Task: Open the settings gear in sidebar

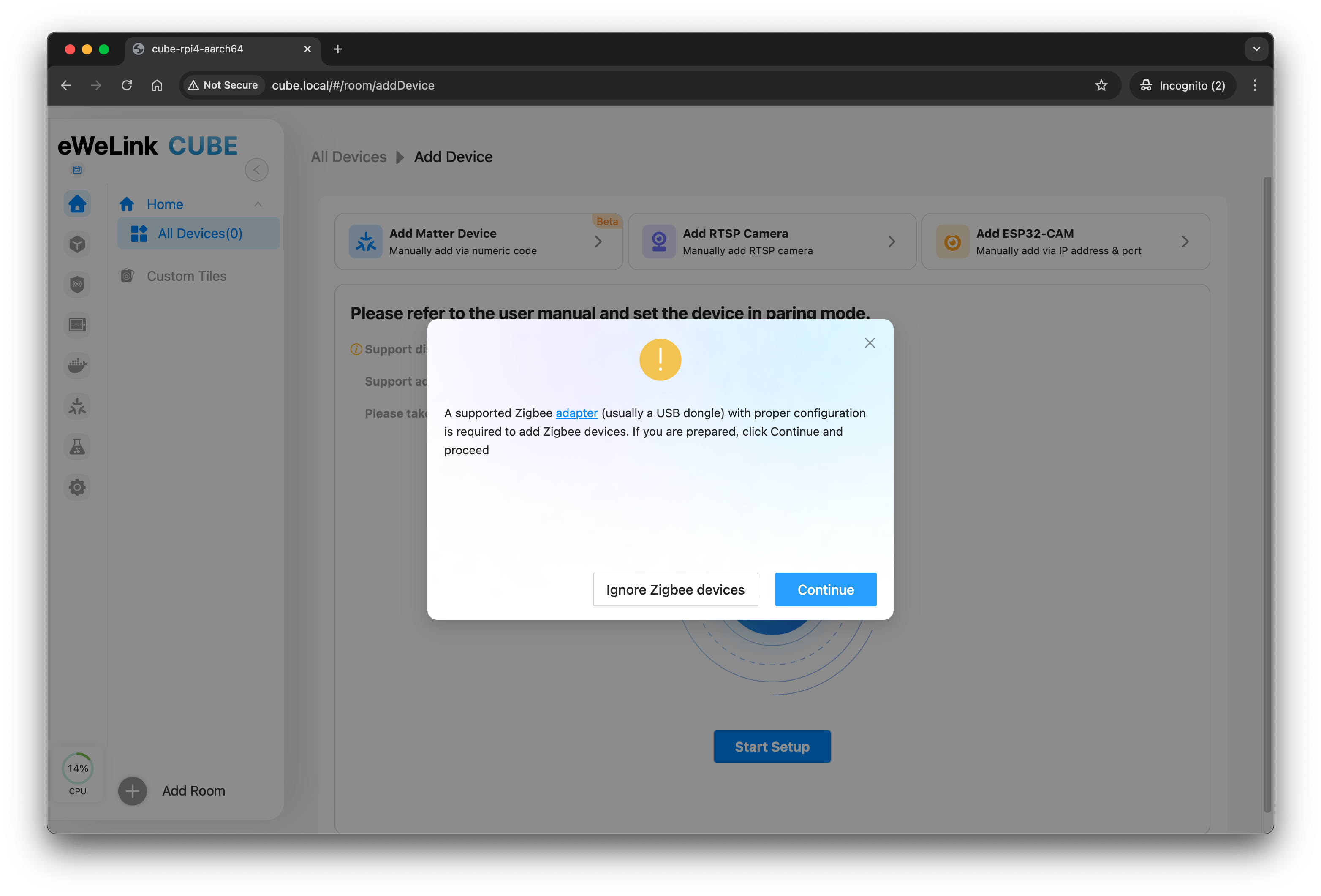Action: click(77, 487)
